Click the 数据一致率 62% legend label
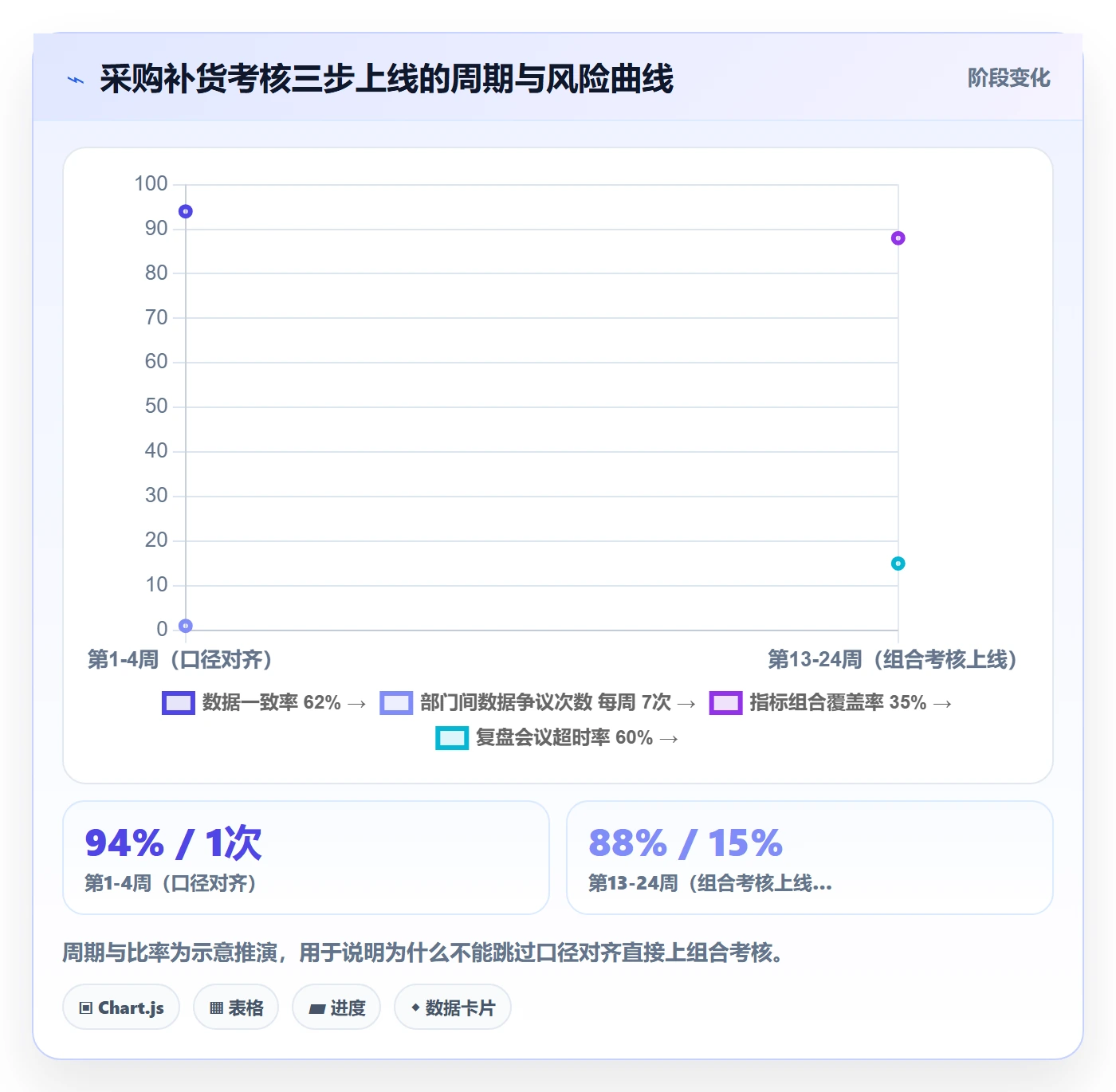The width and height of the screenshot is (1116, 1092). click(x=284, y=703)
